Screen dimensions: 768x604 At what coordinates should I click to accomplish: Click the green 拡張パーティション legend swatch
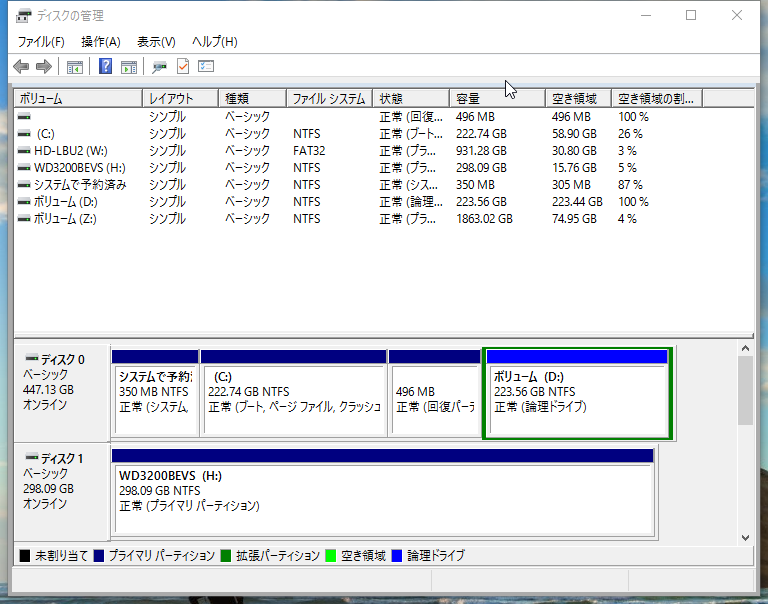pyautogui.click(x=226, y=556)
